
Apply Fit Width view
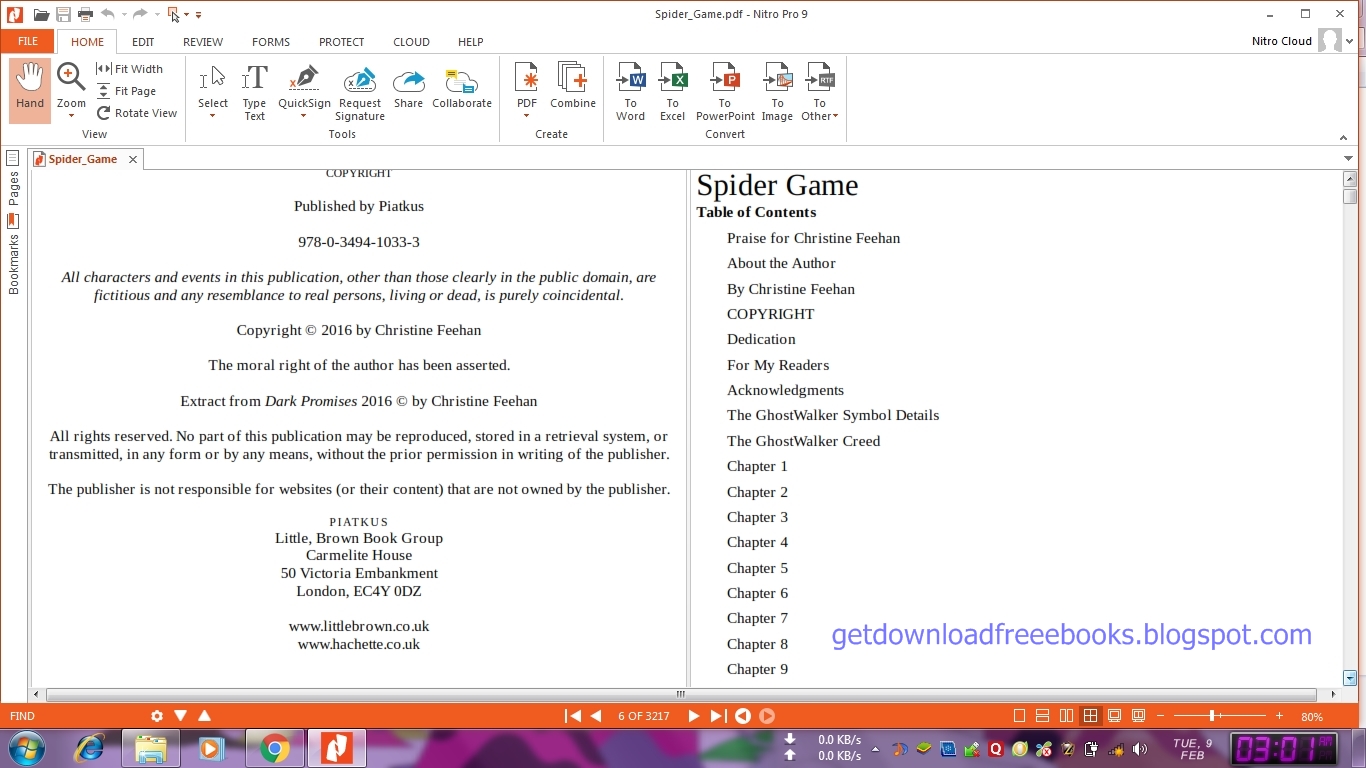click(x=130, y=69)
